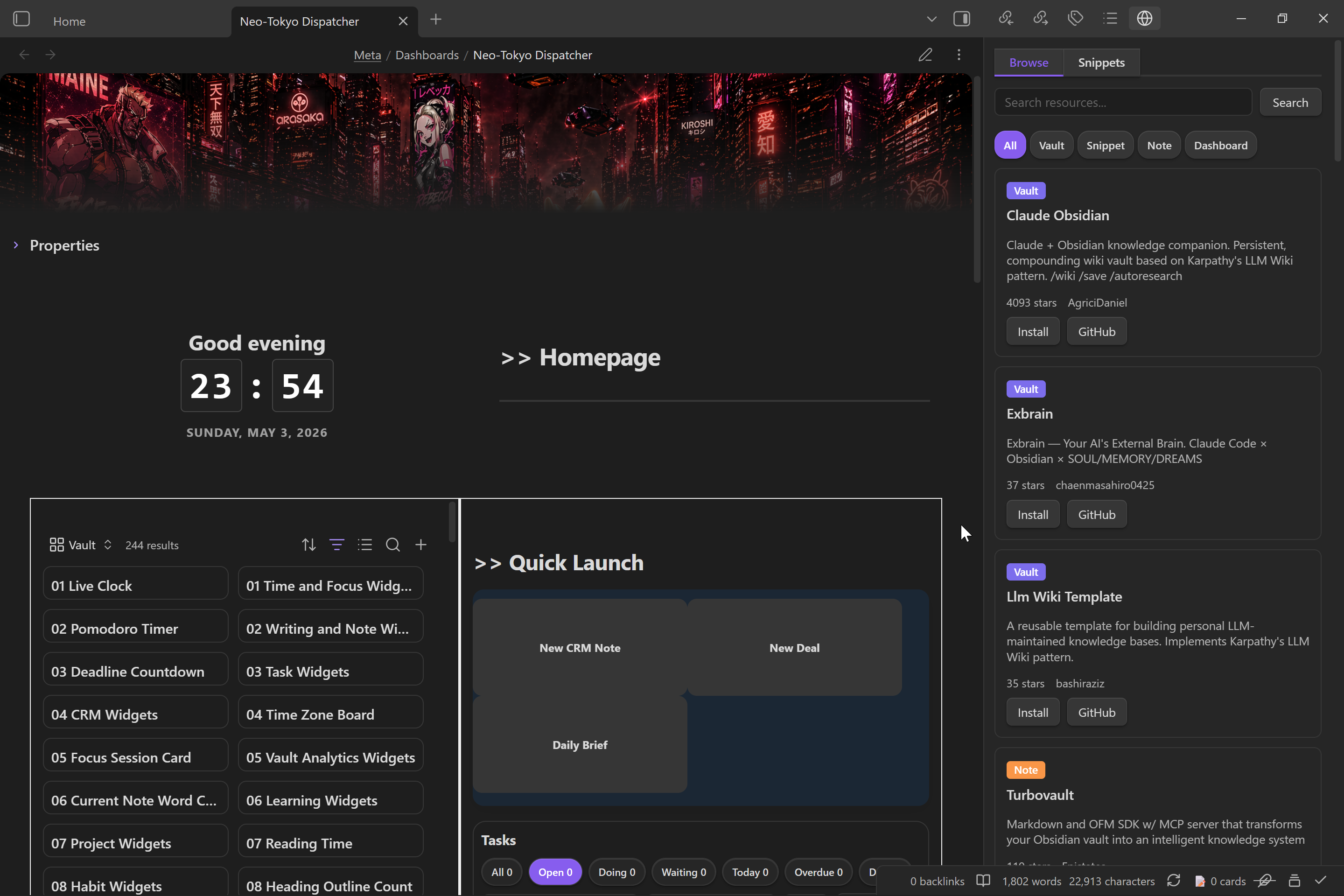Add a new item to Vault base
1344x896 pixels.
(x=420, y=545)
